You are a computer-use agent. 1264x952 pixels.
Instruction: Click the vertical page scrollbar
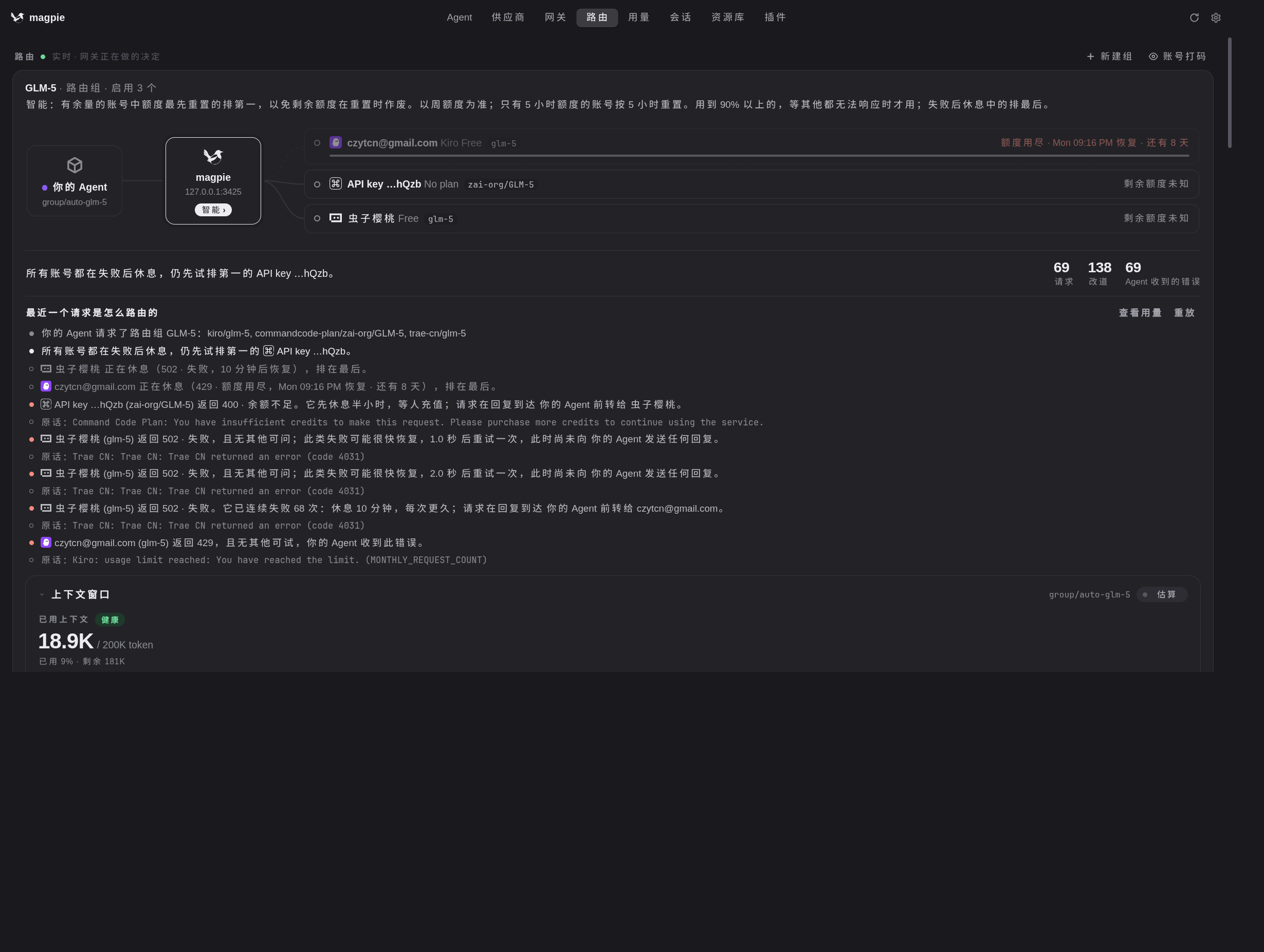click(1230, 92)
